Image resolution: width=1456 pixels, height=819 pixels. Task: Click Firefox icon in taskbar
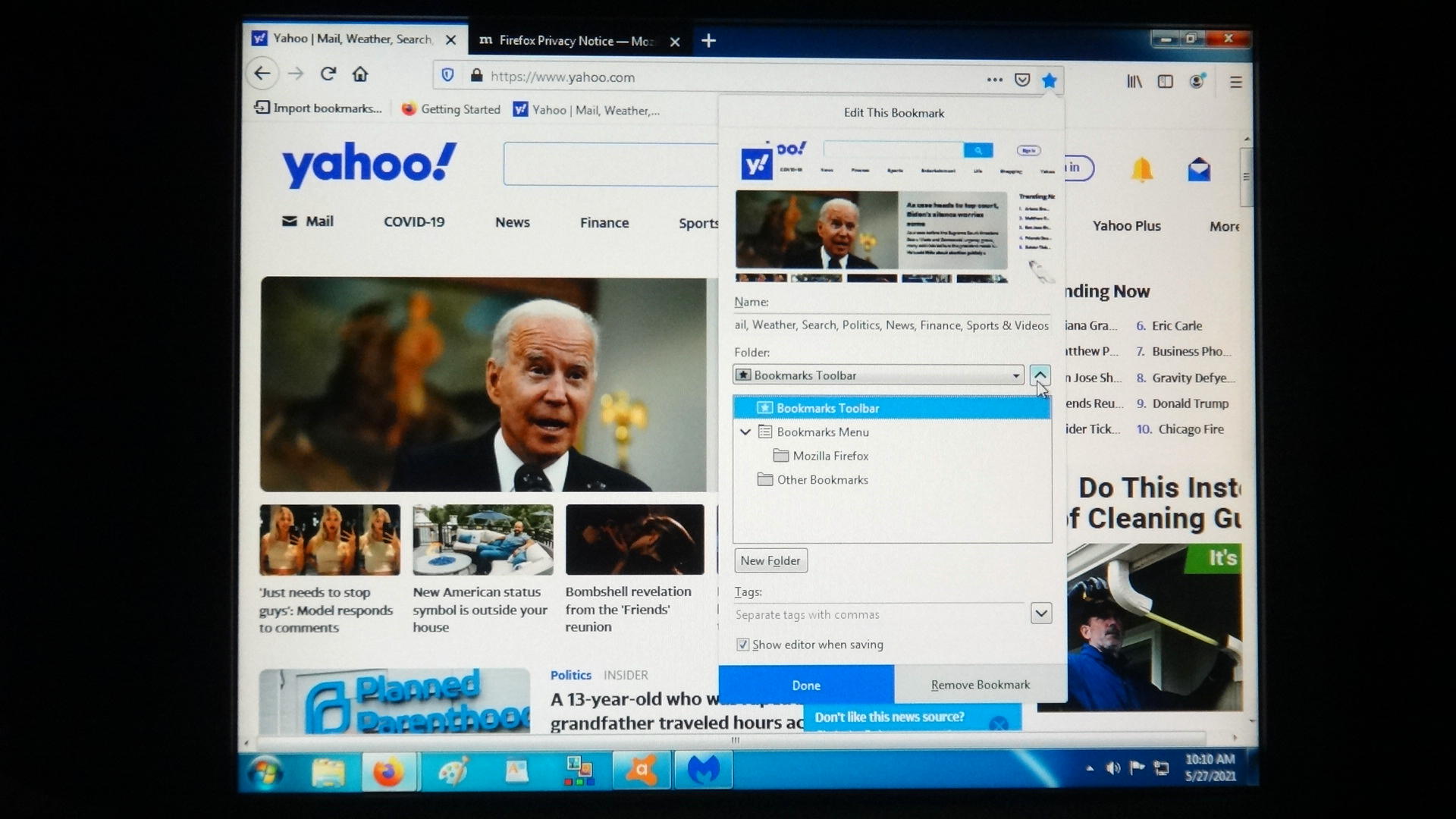pyautogui.click(x=388, y=773)
